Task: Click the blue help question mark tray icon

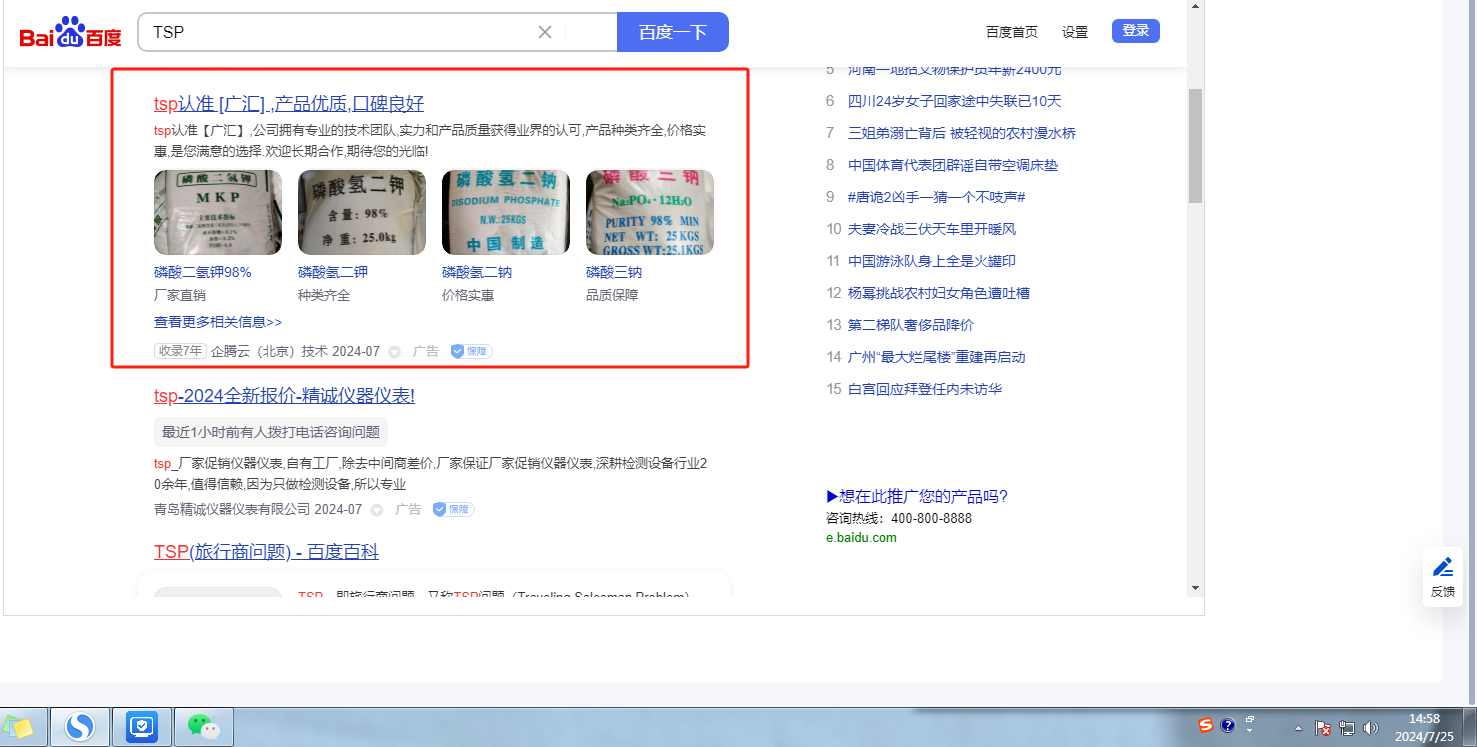Action: click(1228, 725)
